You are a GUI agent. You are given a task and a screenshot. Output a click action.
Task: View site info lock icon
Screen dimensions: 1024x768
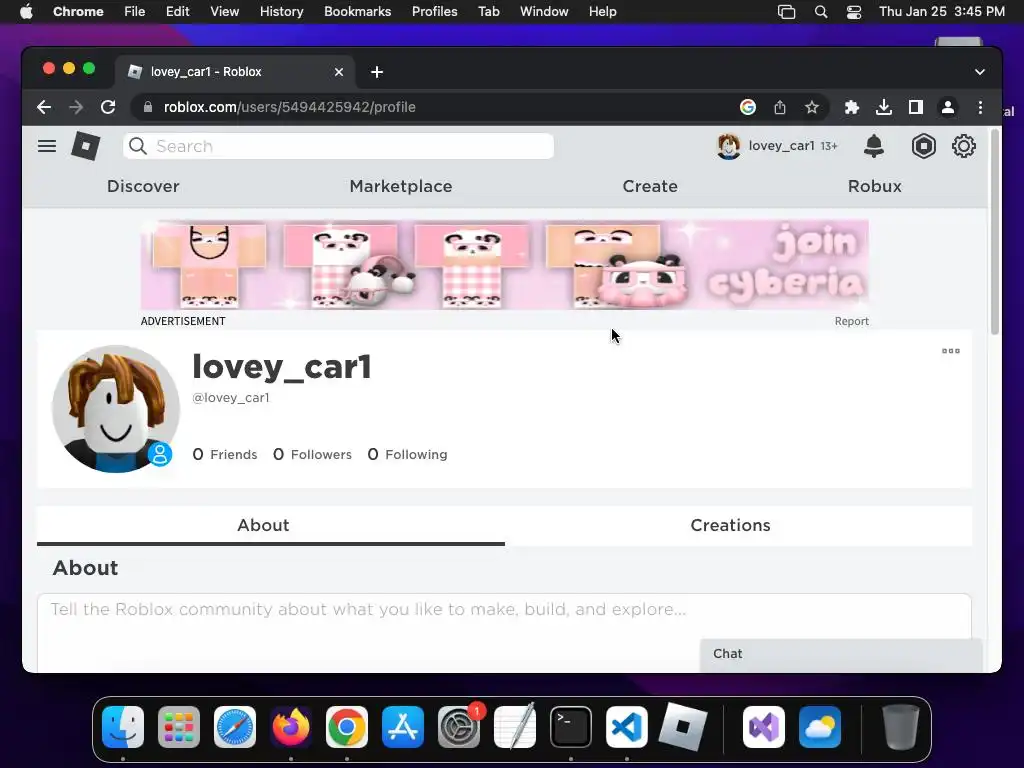[x=148, y=107]
